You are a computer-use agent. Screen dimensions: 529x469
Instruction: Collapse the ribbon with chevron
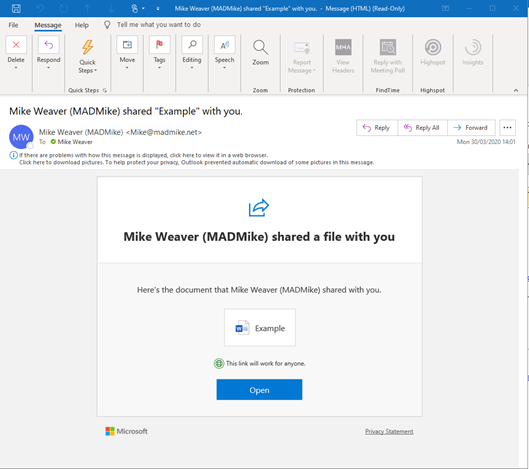coord(516,90)
